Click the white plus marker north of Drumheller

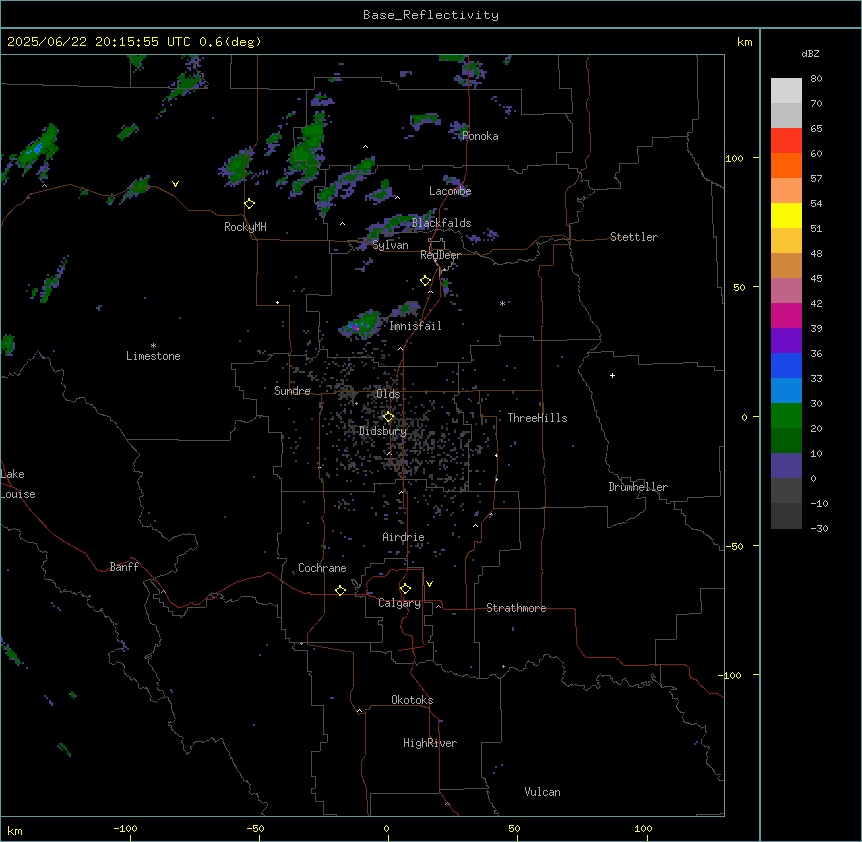coord(612,375)
